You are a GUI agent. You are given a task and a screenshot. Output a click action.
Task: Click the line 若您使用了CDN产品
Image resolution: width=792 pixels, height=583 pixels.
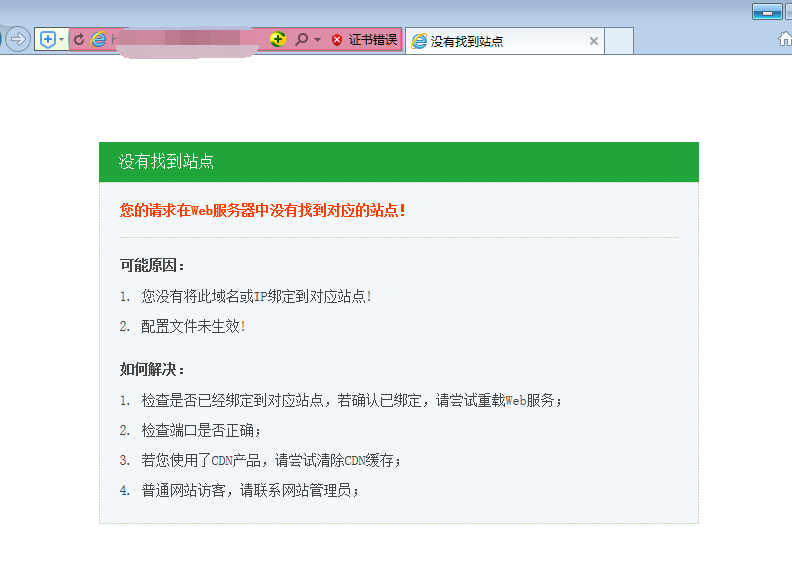(x=271, y=460)
